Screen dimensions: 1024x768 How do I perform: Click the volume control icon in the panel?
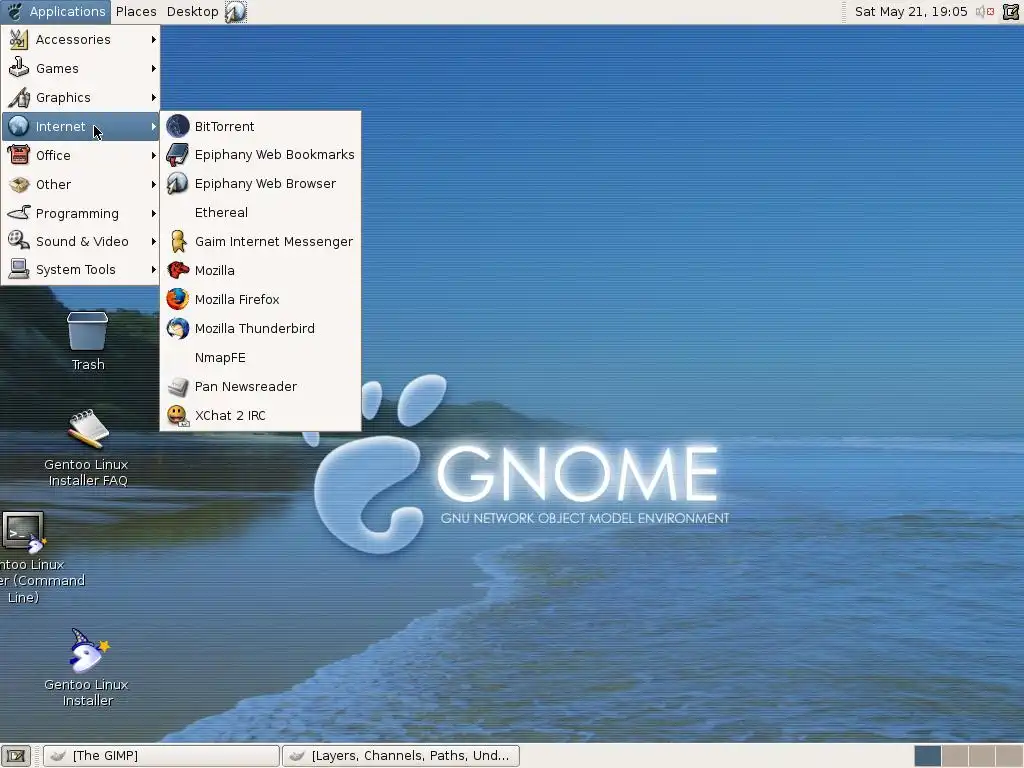point(984,12)
